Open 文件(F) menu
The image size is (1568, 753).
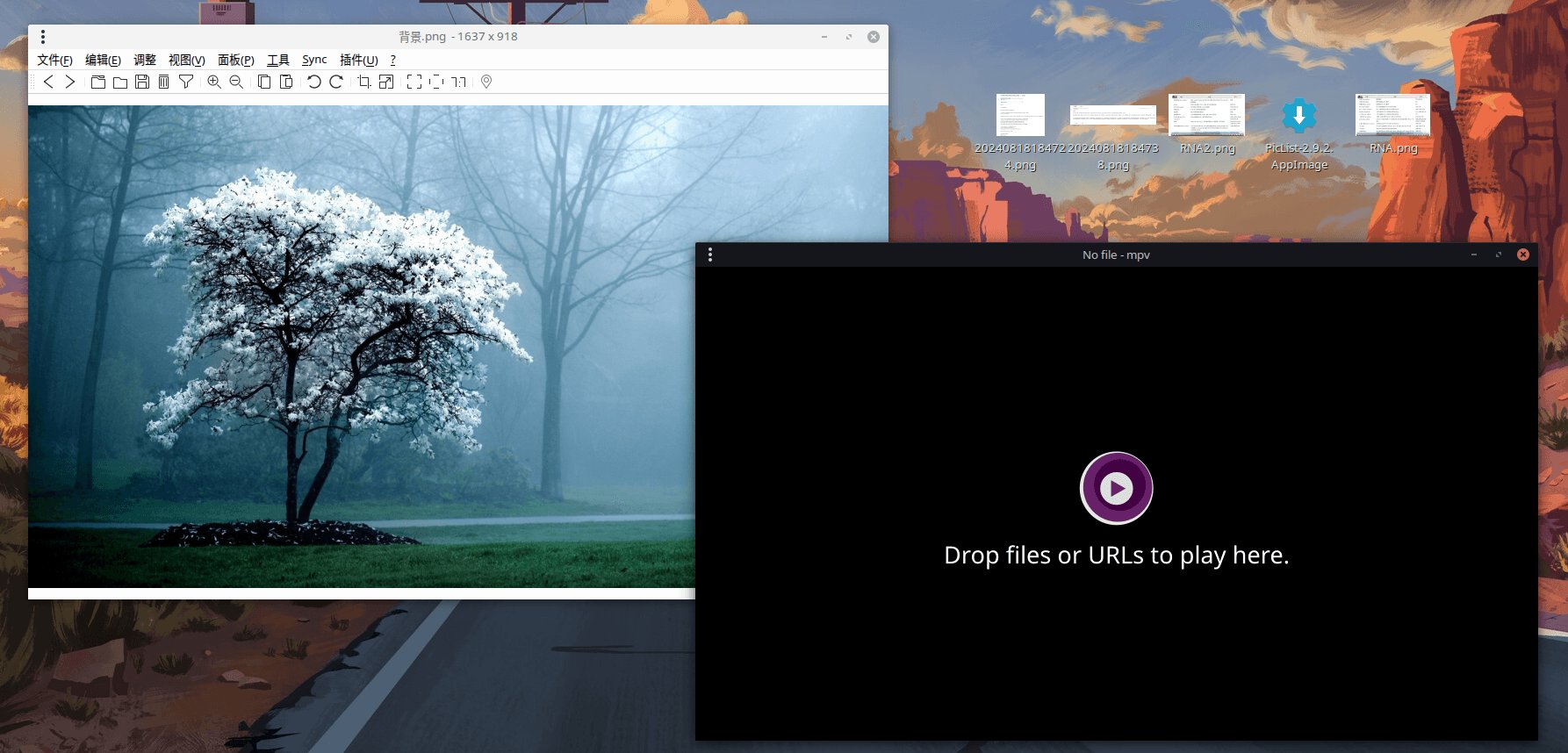pyautogui.click(x=54, y=60)
